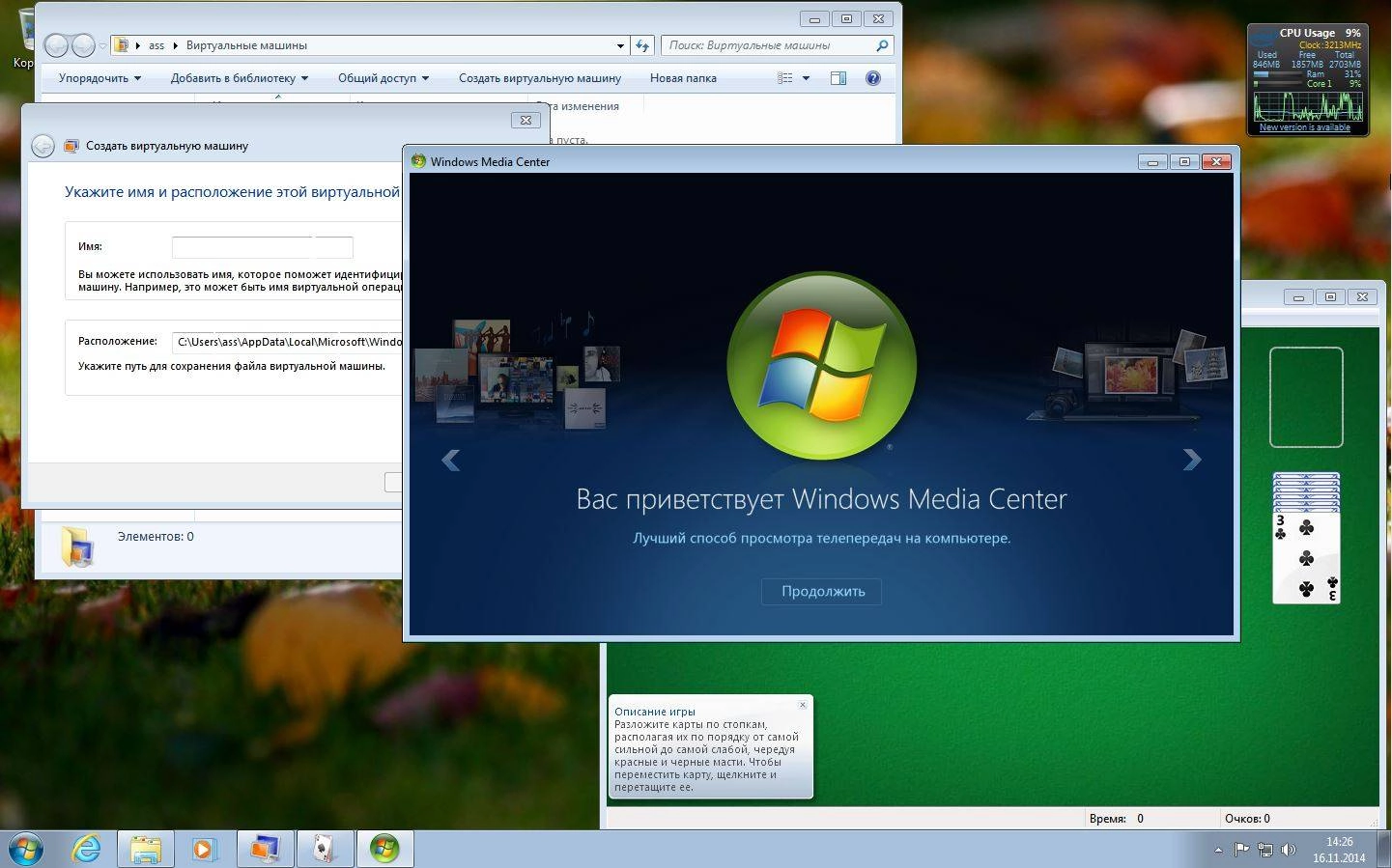Click the change view icon in Explorer

point(785,78)
